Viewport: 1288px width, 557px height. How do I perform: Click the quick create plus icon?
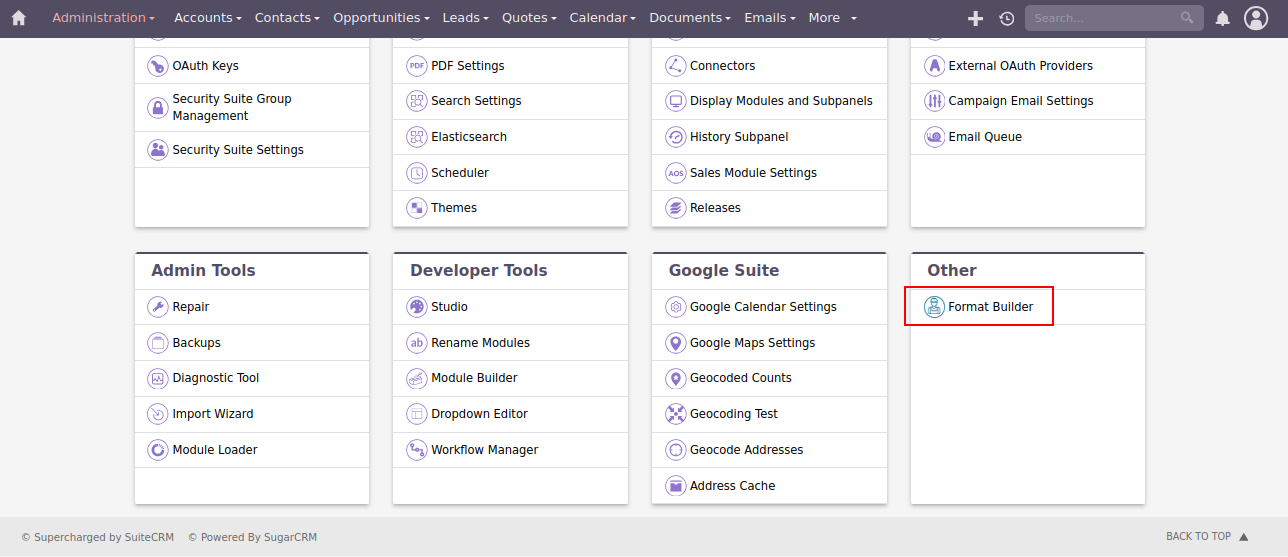(x=976, y=18)
